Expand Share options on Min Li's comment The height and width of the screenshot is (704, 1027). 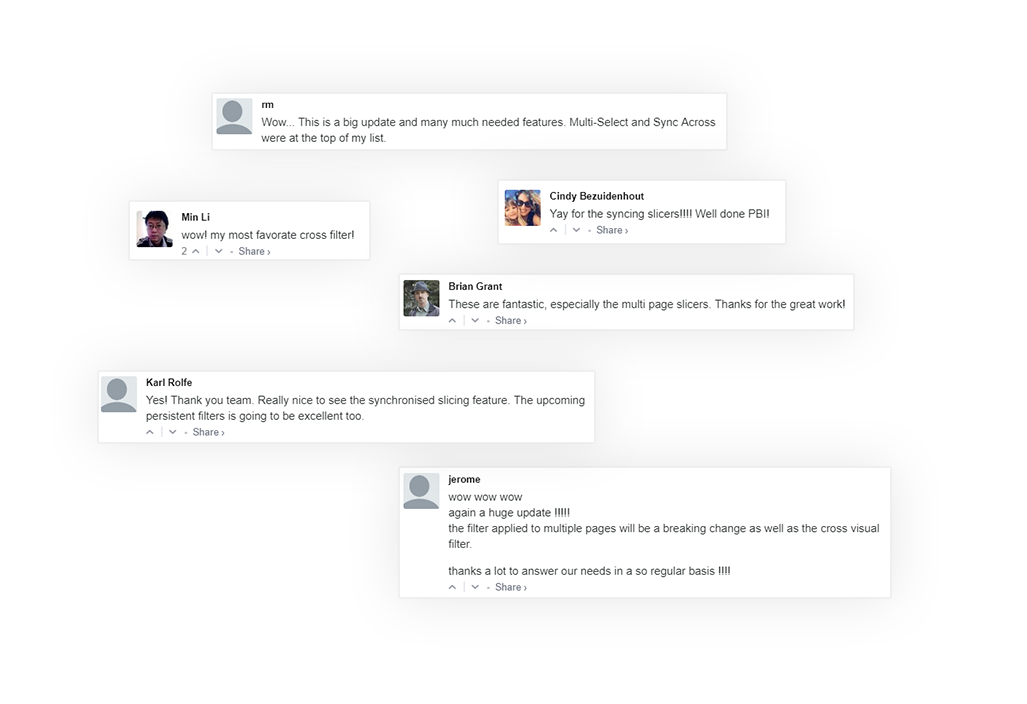coord(254,251)
